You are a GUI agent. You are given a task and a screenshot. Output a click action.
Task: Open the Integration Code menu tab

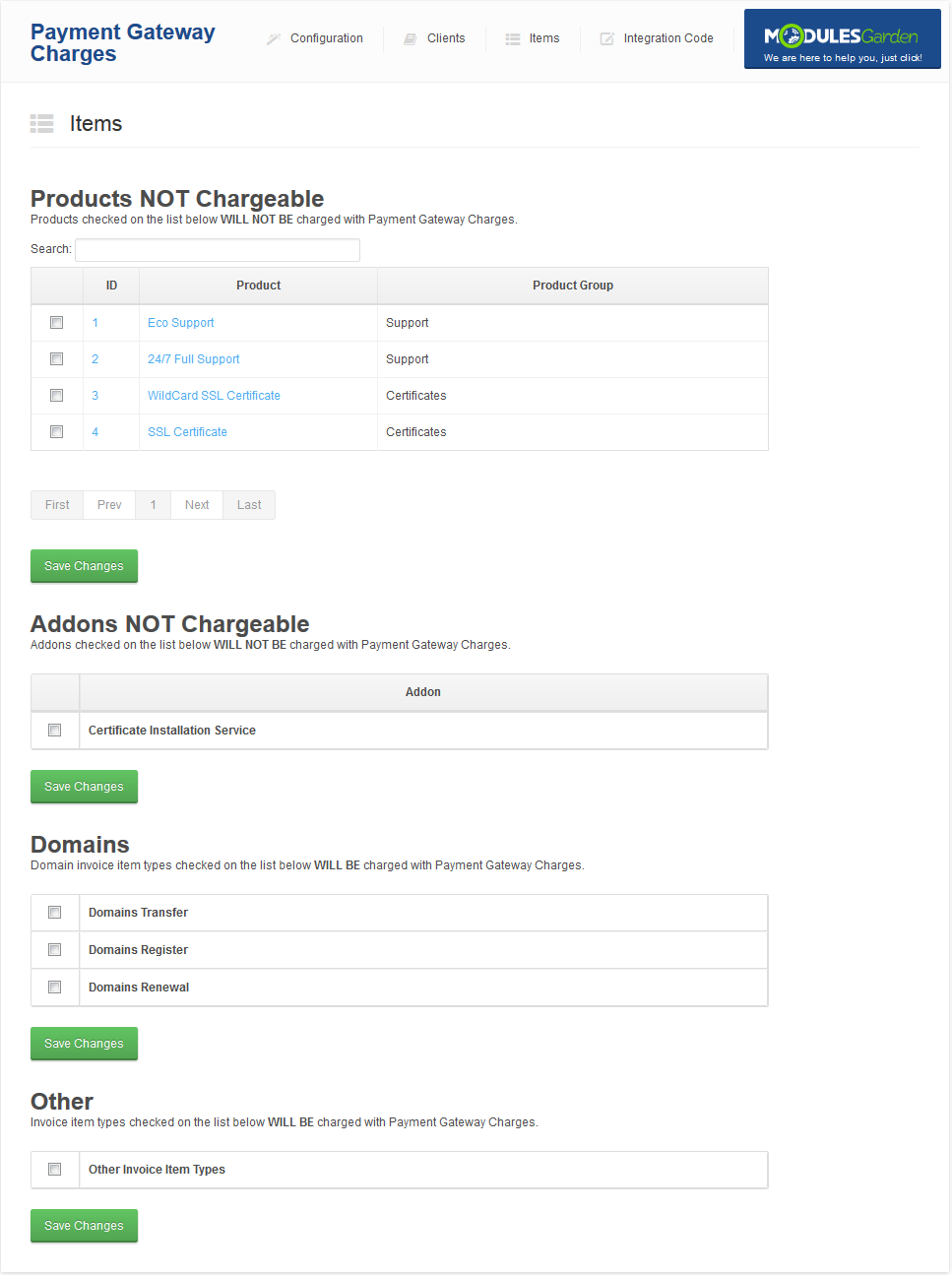pos(667,38)
